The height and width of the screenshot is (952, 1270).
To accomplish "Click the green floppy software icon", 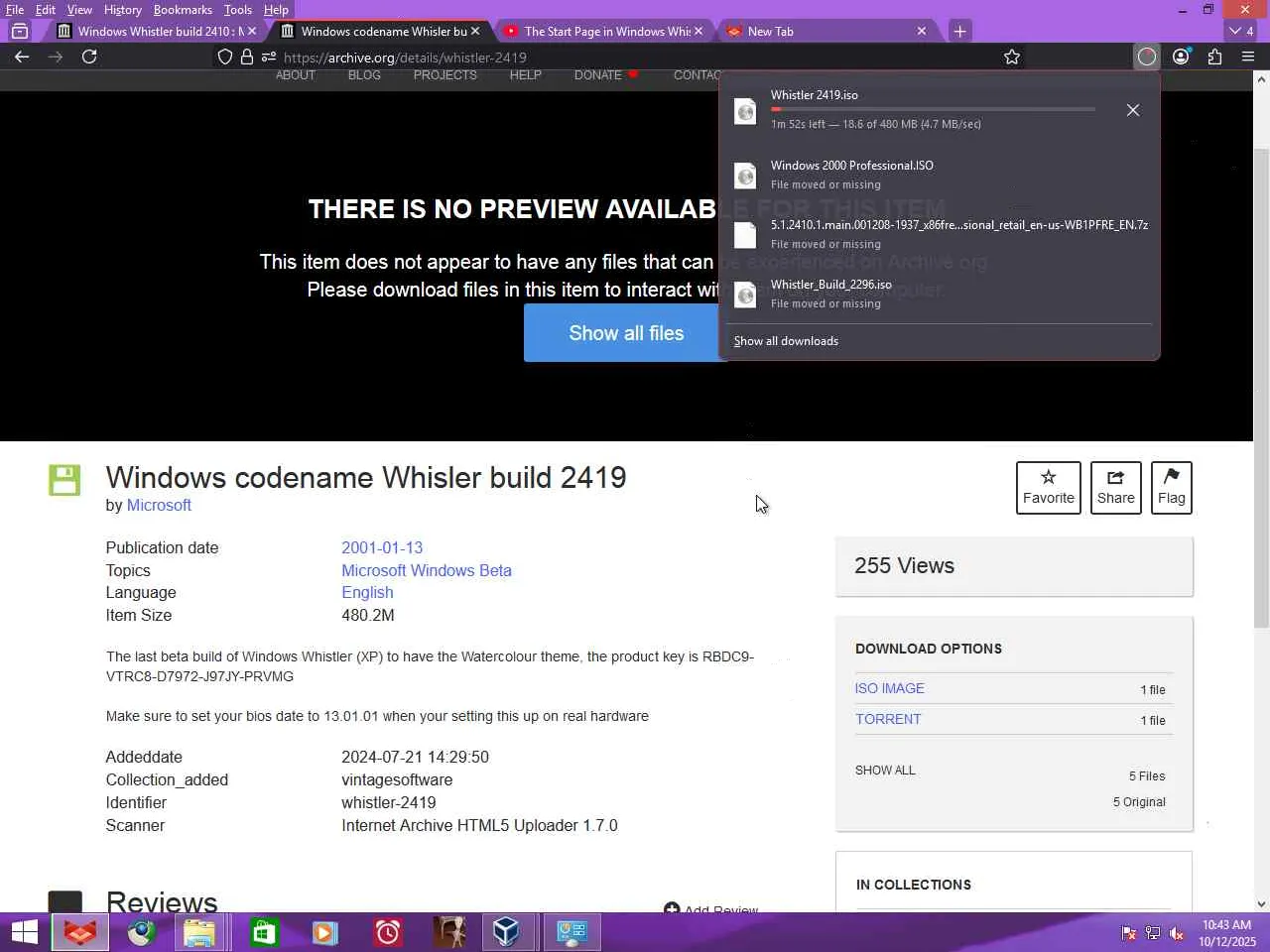I will [x=64, y=480].
